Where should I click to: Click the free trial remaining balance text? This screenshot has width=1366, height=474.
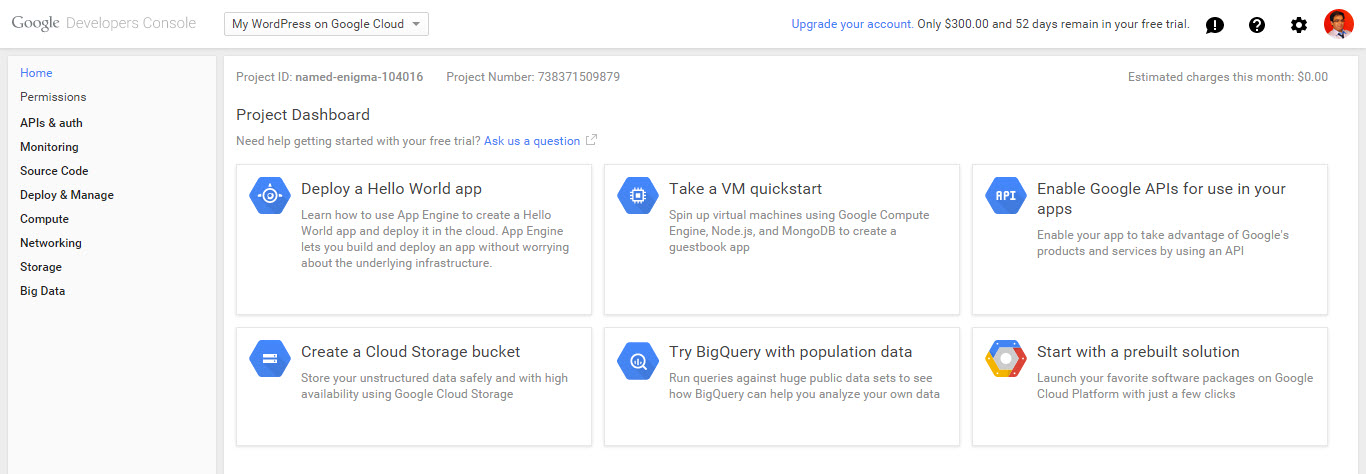point(1053,24)
